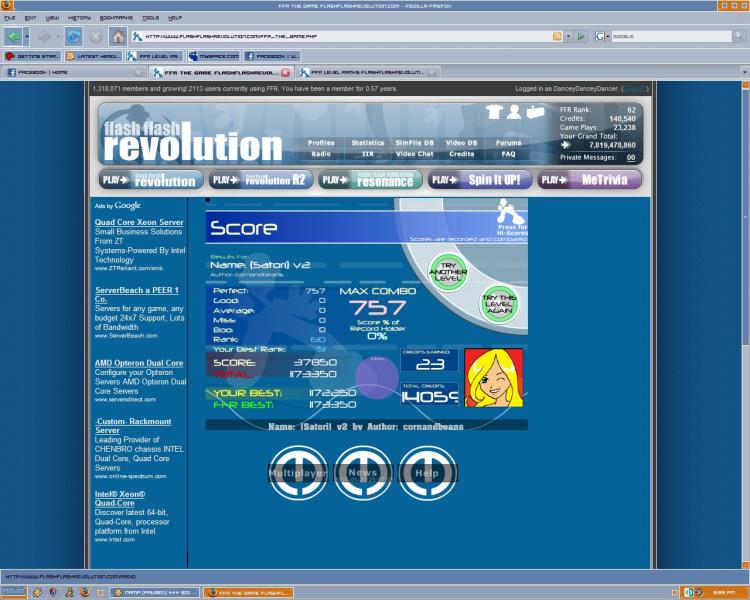Open the t-shirt shop icon in header
This screenshot has height=600, width=750.
[x=494, y=111]
